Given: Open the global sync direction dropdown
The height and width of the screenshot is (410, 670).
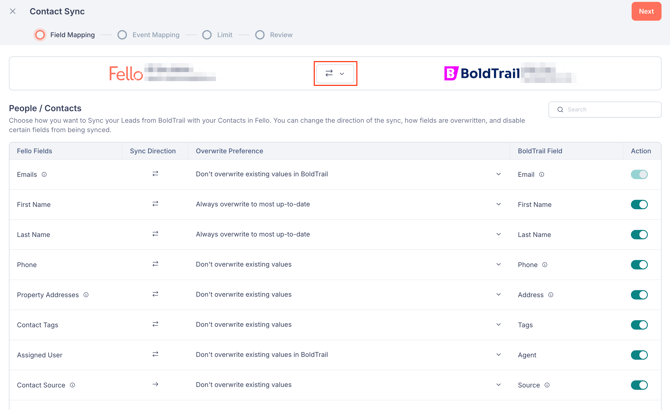Looking at the screenshot, I should coord(335,73).
